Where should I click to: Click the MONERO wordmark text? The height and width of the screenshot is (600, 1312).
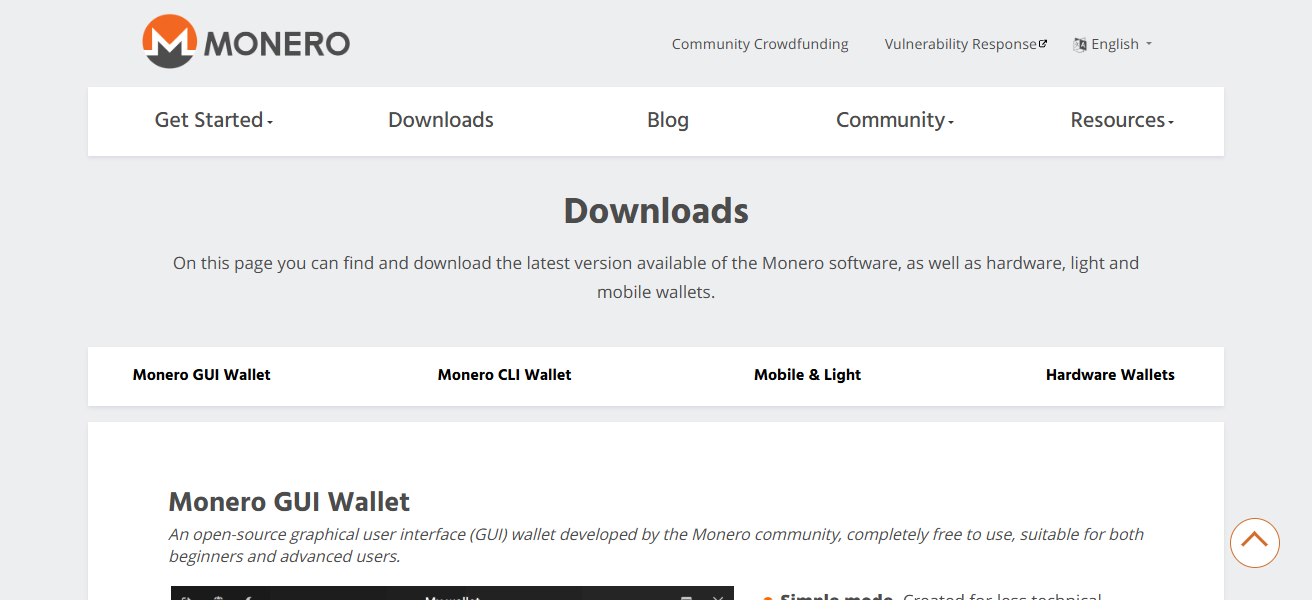pos(277,44)
